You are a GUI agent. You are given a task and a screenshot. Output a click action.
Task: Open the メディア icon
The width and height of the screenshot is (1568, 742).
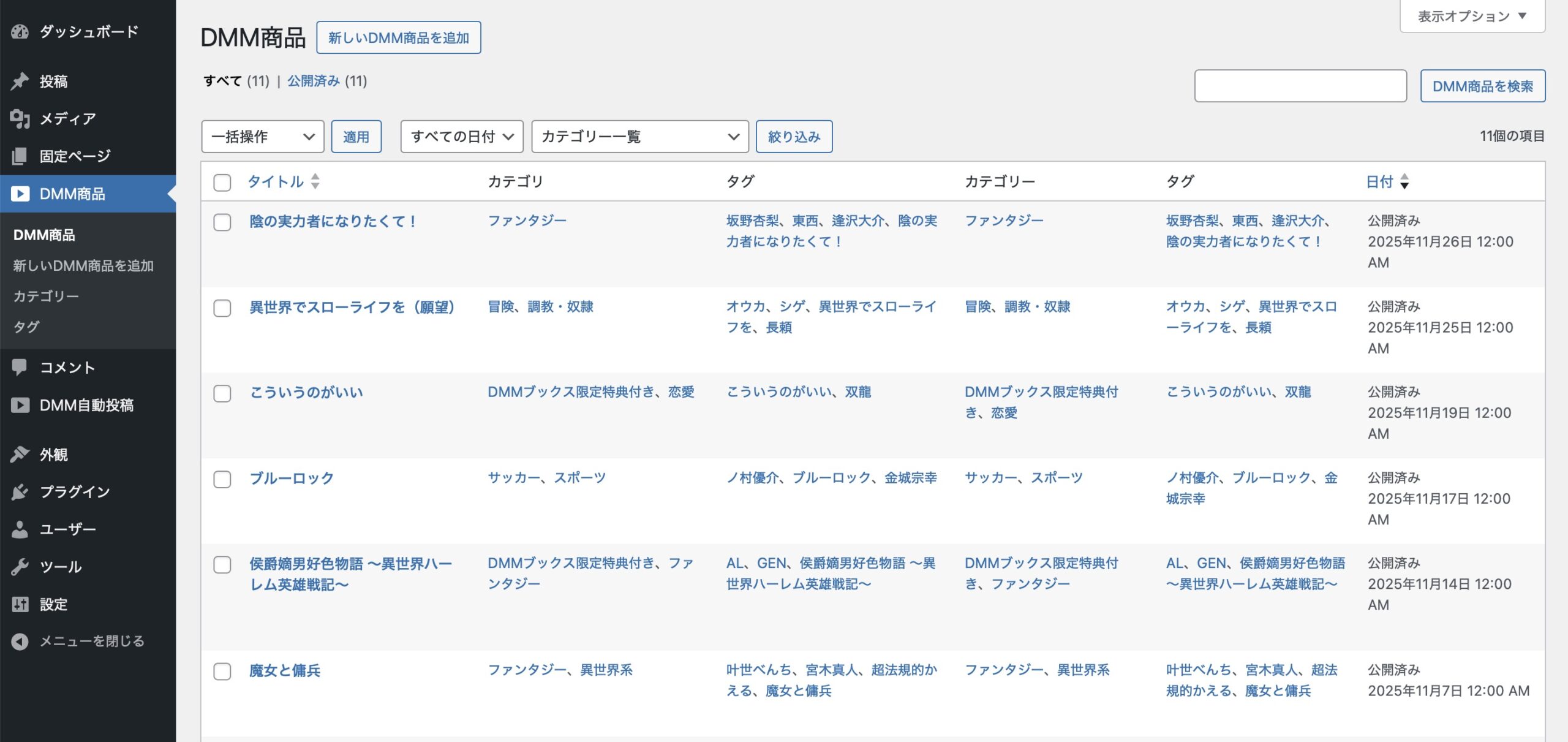(x=20, y=118)
